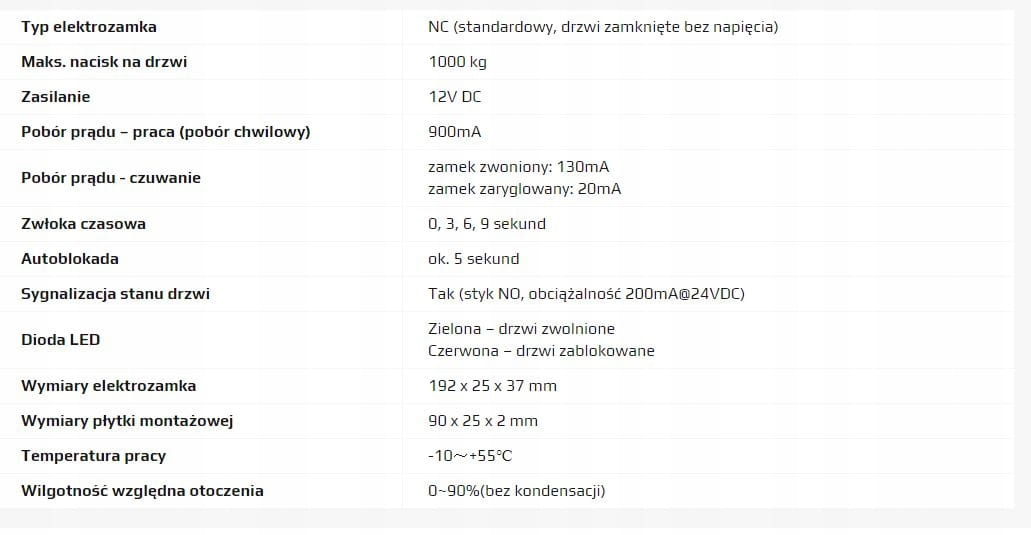Click the 'Zwłoka czasowa' row label
Viewport: 1031px width, 535px height.
point(83,224)
